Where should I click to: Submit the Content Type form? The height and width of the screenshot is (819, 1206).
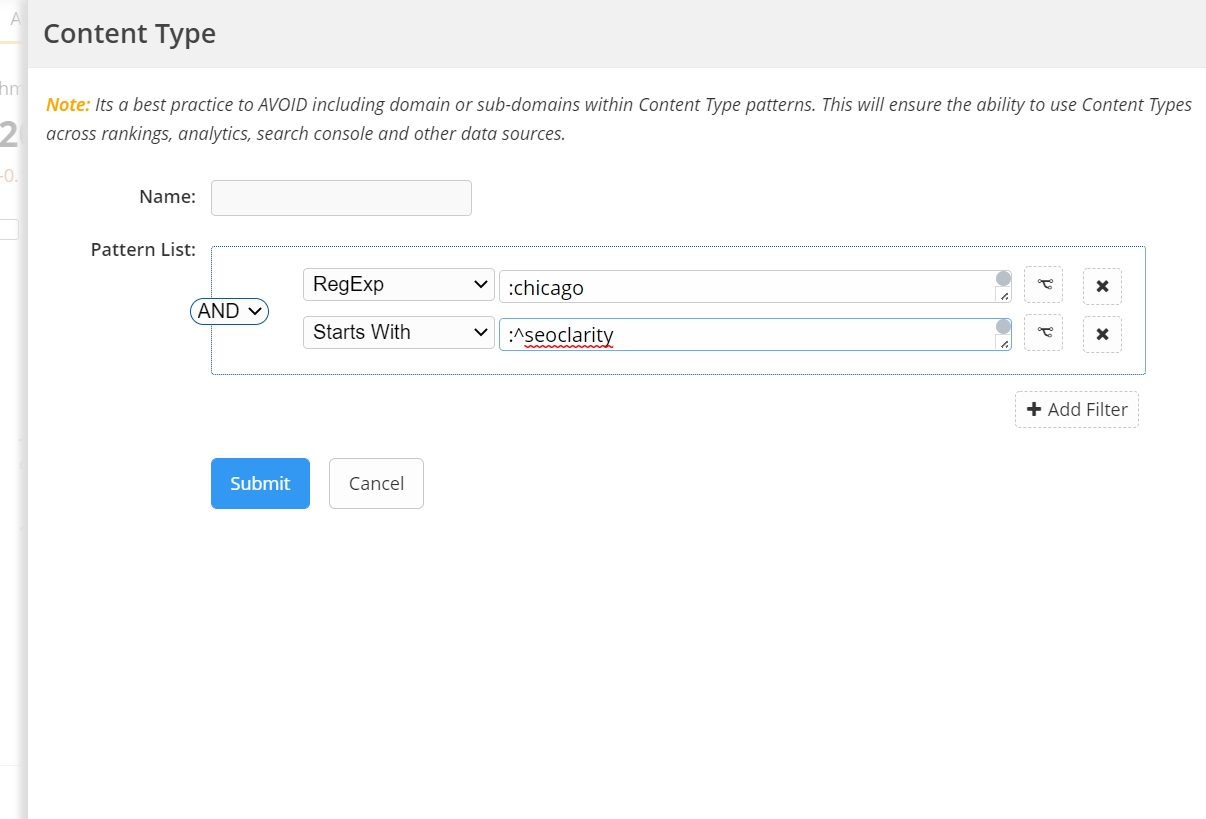coord(260,483)
